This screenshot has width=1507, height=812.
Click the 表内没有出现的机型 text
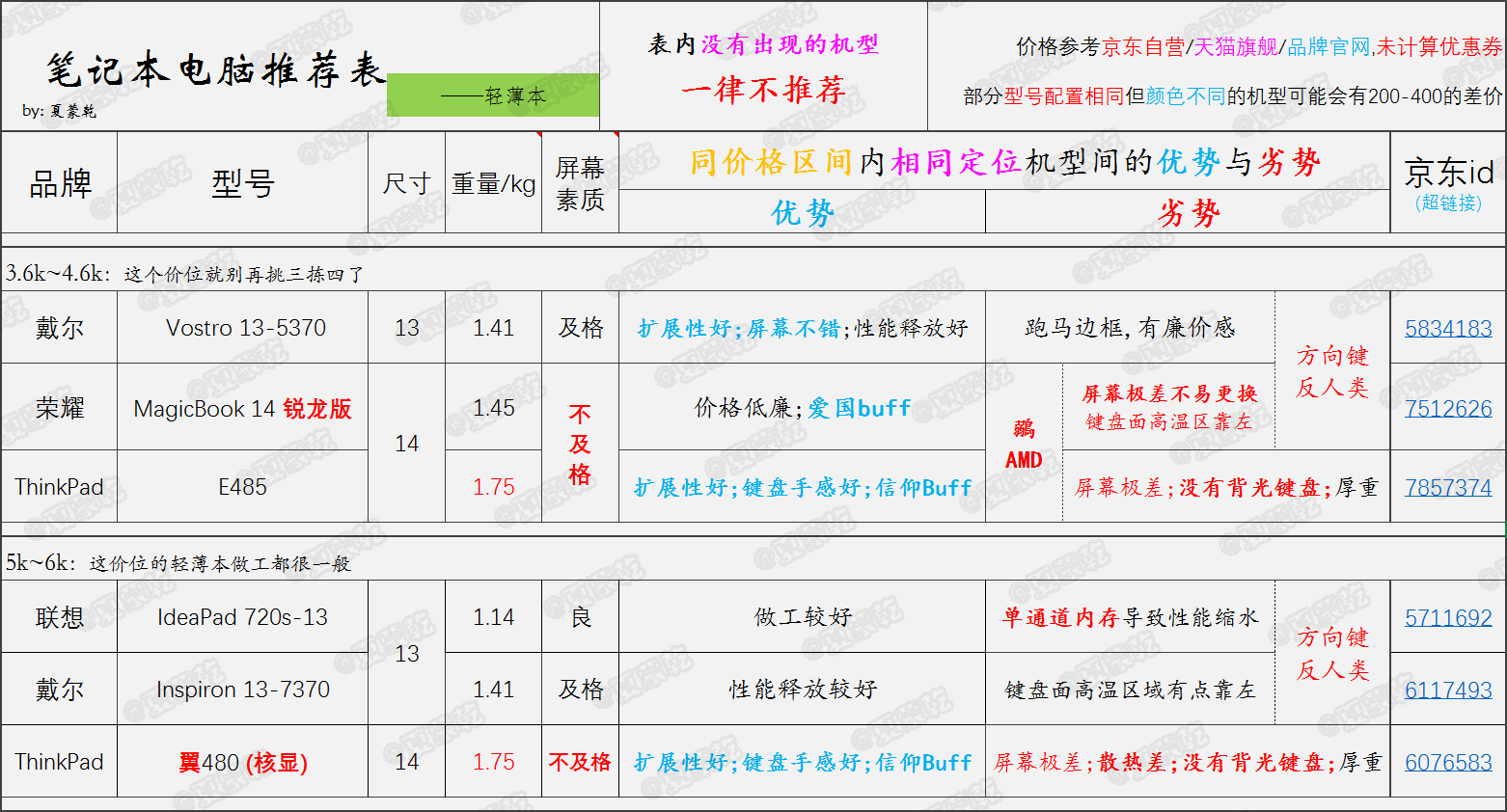point(763,44)
